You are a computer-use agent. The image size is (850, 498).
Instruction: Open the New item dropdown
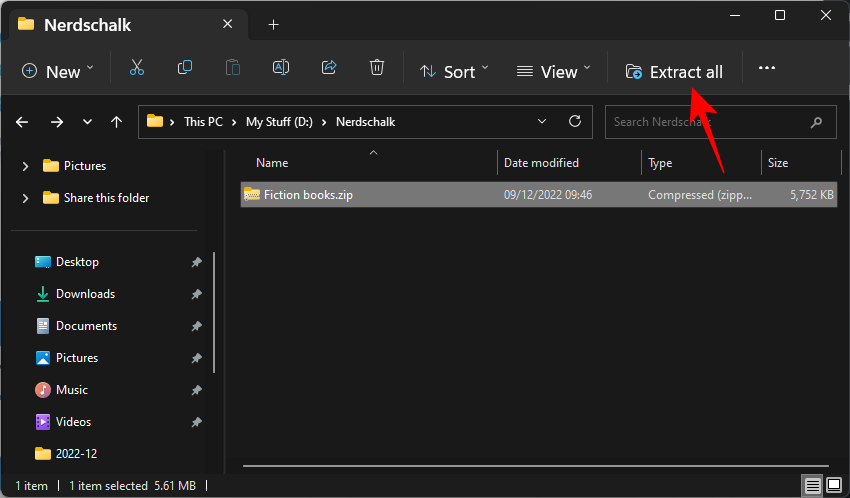58,71
